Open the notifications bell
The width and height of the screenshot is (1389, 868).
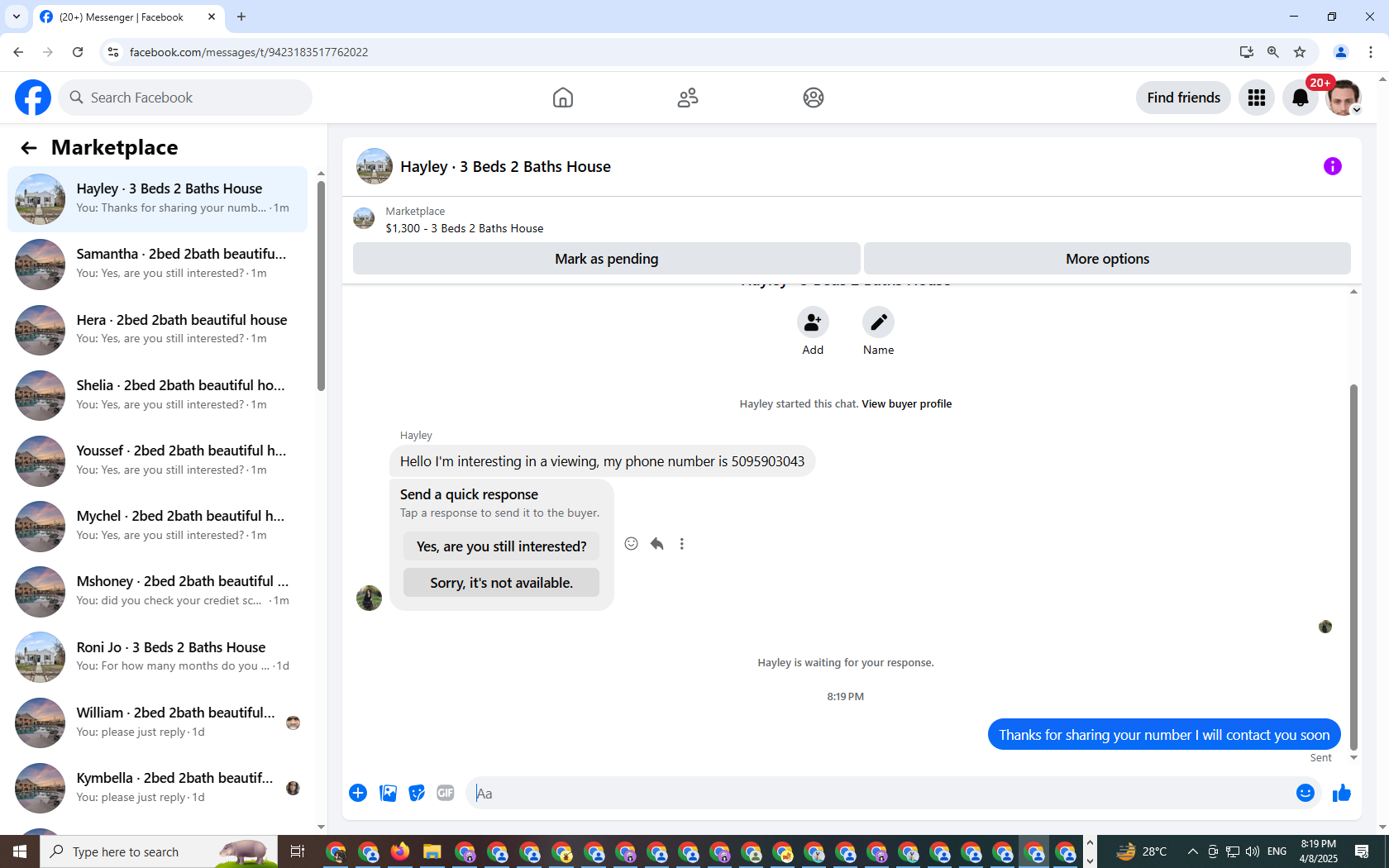[1301, 98]
